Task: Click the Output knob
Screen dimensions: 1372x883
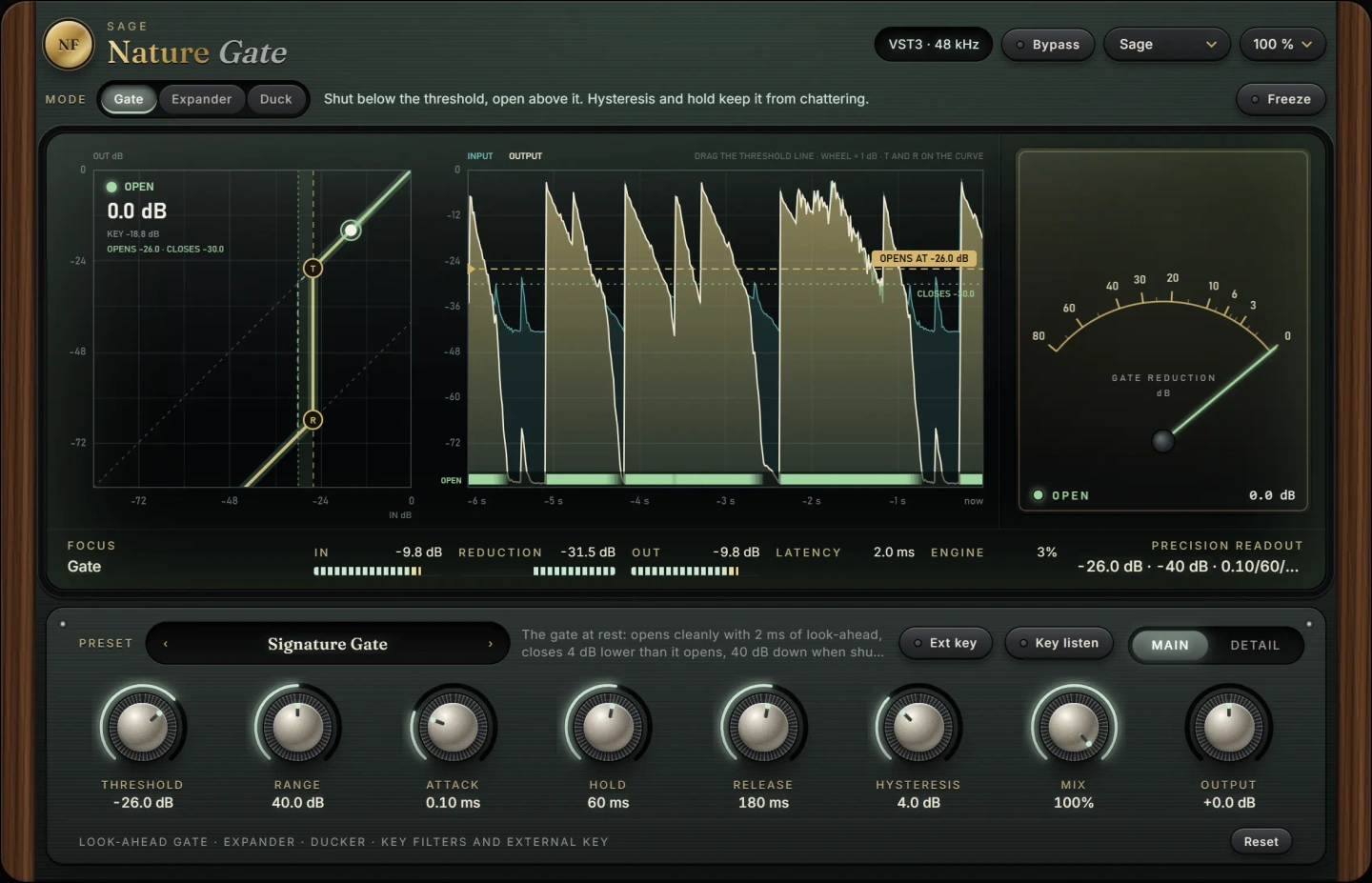Action: coord(1229,728)
